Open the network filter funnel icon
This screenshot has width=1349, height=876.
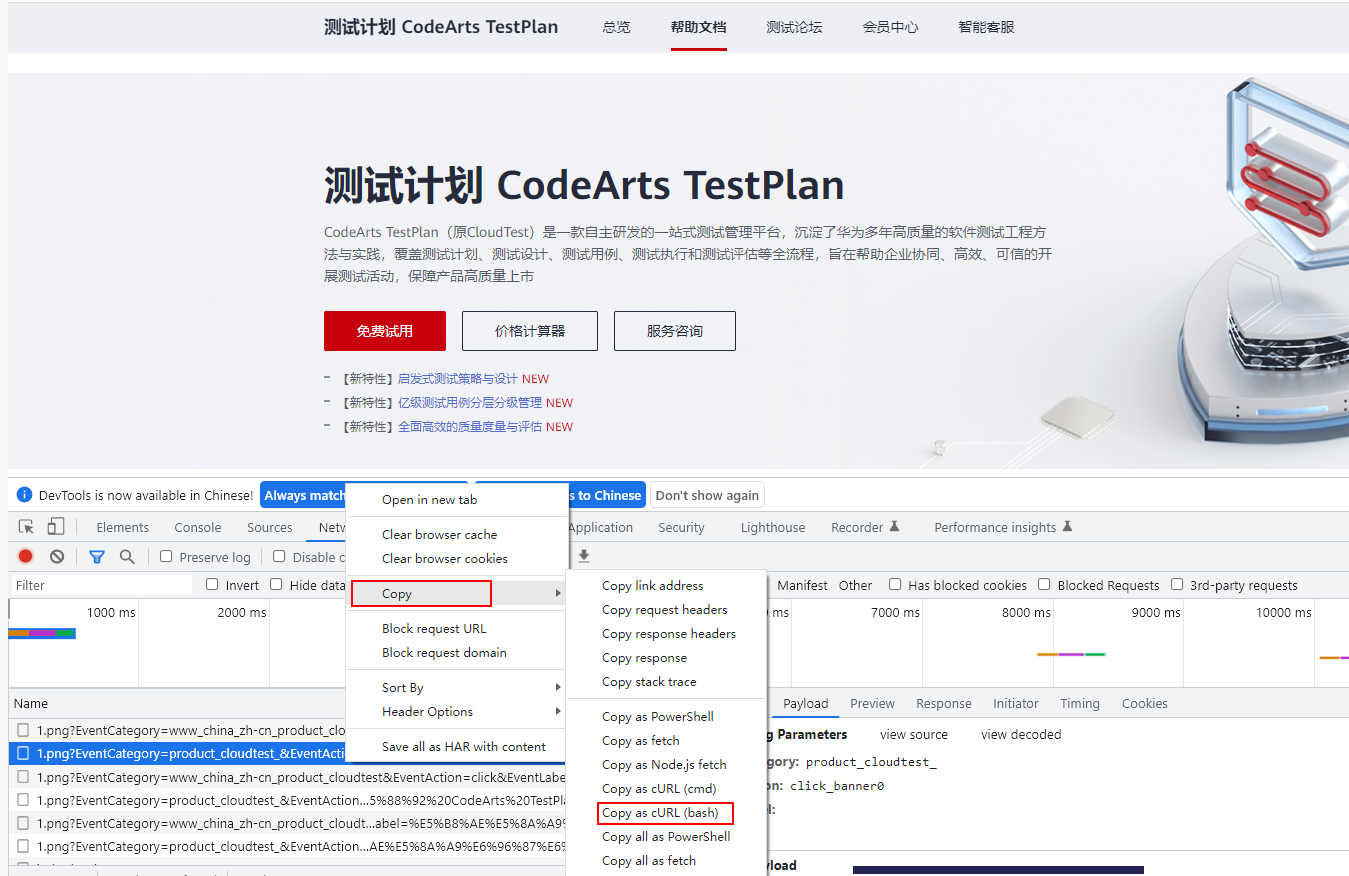(x=96, y=556)
